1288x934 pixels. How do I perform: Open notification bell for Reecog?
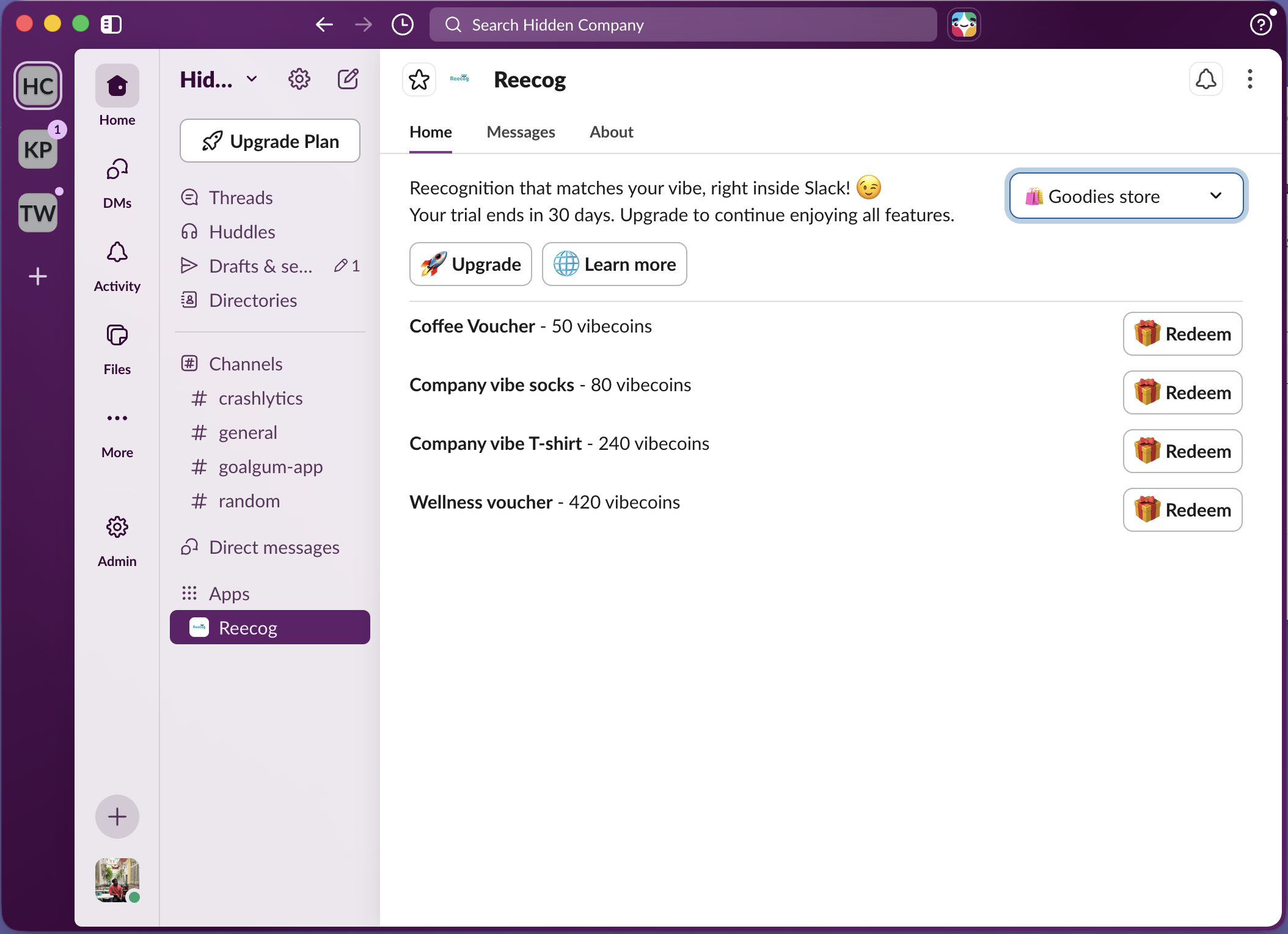(1206, 79)
